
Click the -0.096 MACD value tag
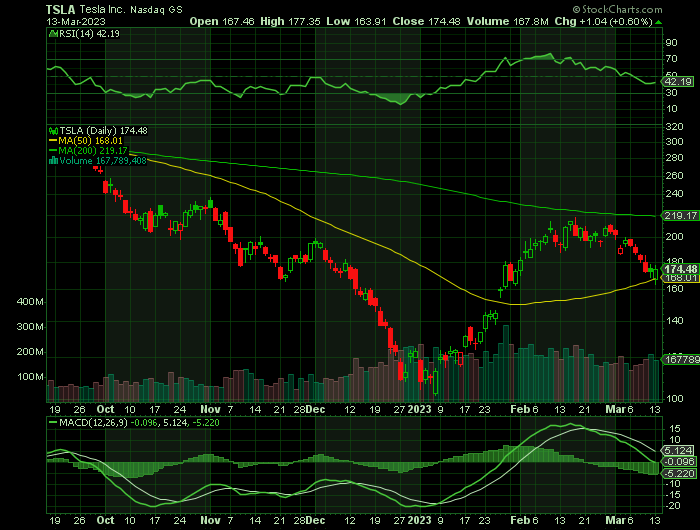pos(680,462)
